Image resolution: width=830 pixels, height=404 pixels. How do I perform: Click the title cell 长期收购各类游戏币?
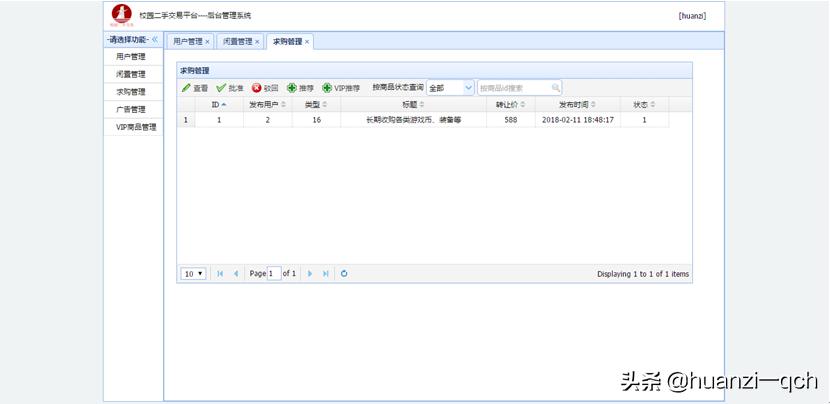[413, 120]
